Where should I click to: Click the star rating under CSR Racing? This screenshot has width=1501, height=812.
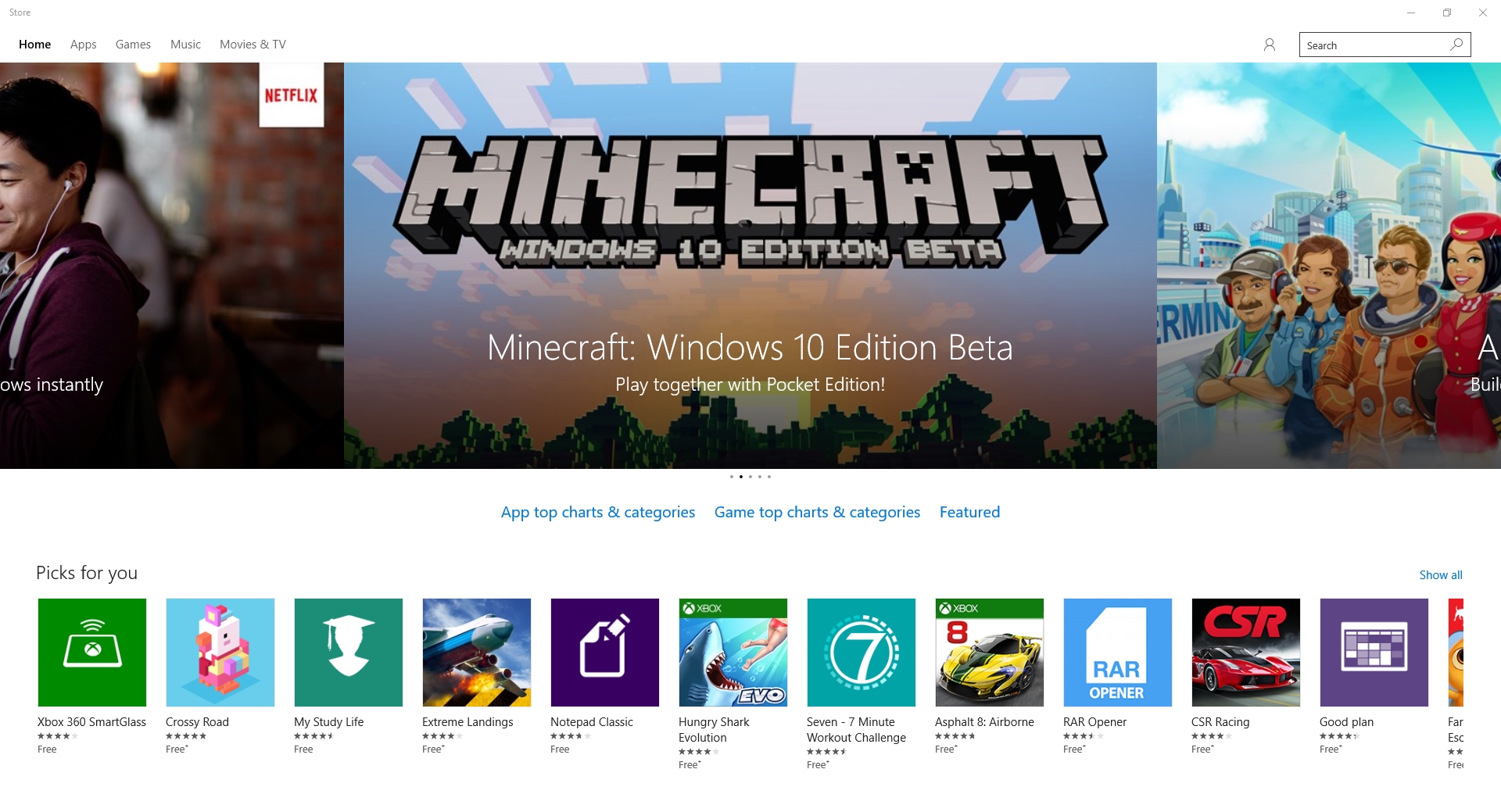coord(1212,736)
